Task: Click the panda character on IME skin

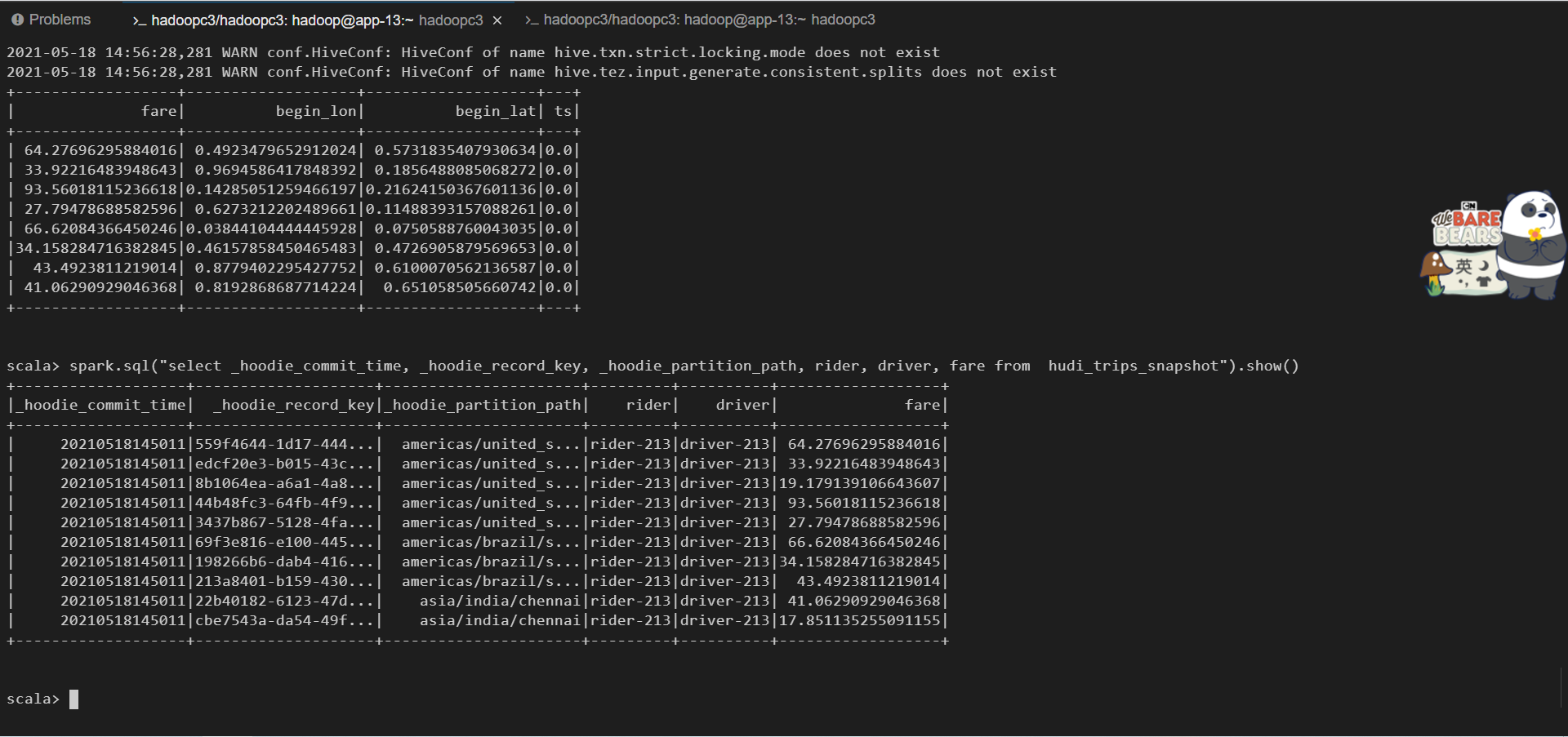Action: click(x=1532, y=245)
